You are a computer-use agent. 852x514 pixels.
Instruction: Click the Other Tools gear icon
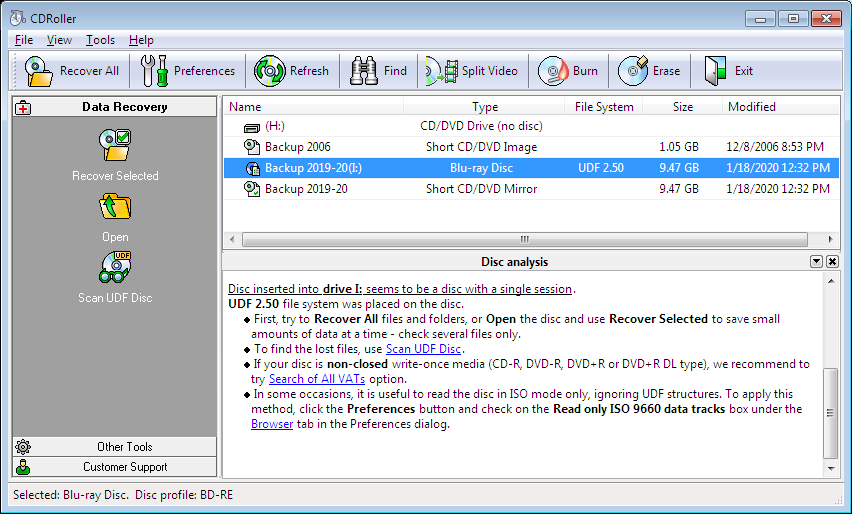23,447
